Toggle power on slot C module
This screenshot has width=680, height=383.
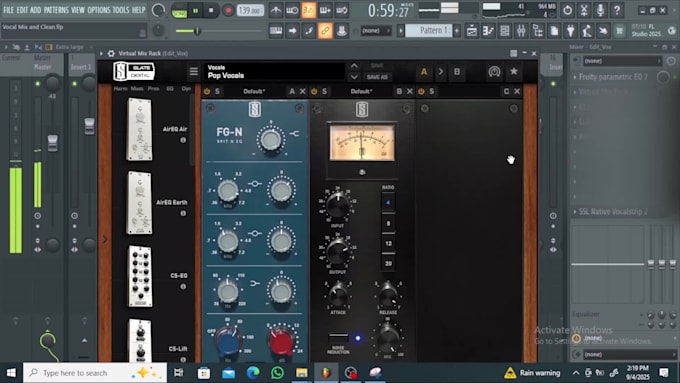(x=421, y=91)
